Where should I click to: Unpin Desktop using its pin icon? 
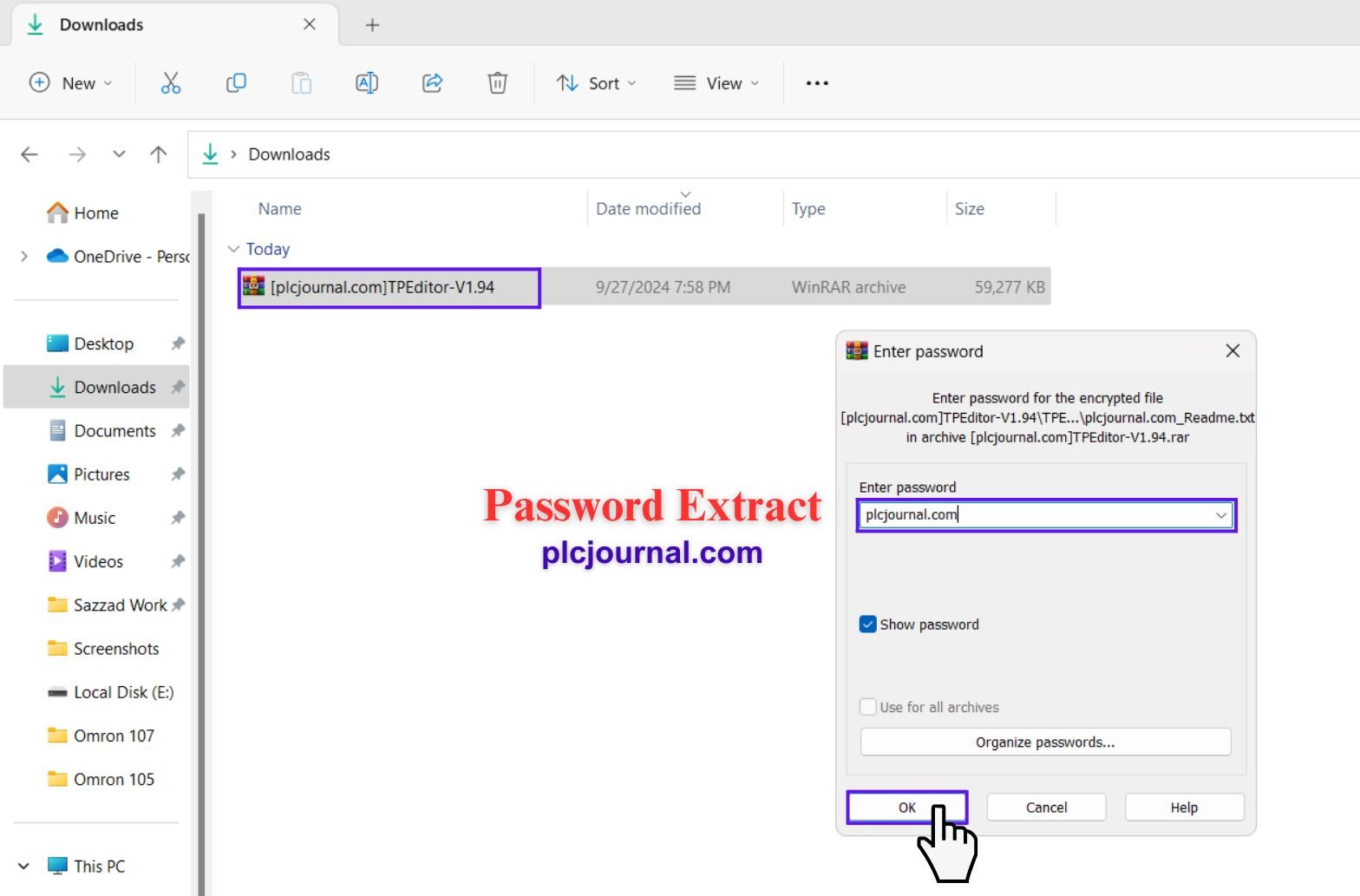point(178,343)
